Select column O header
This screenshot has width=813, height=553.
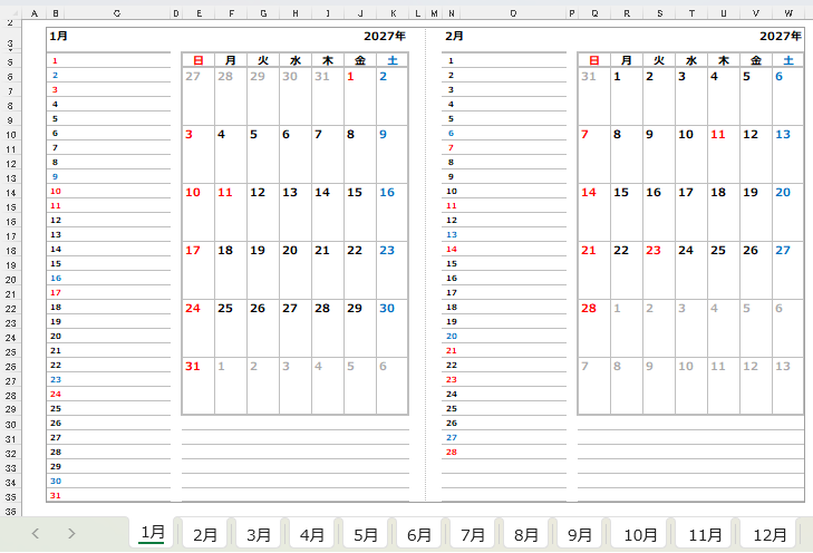(513, 13)
